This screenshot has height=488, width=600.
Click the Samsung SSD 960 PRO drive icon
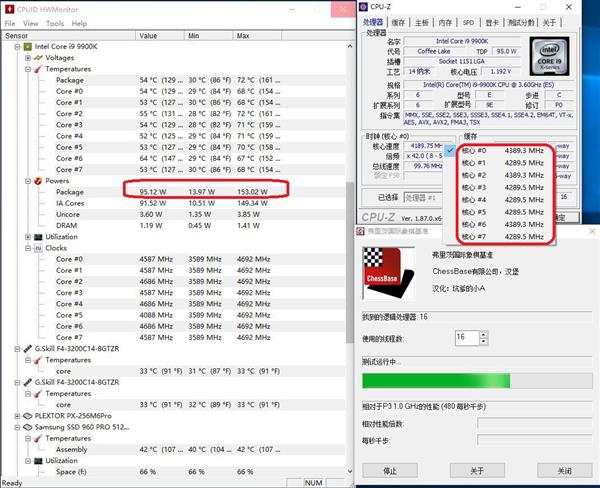(x=27, y=427)
